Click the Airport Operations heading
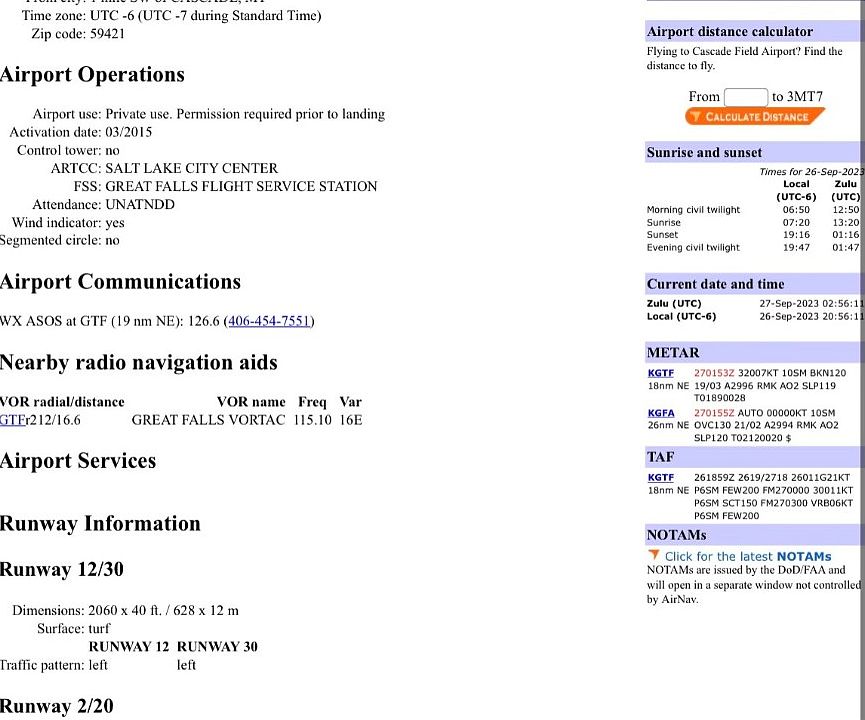The width and height of the screenshot is (865, 720). tap(92, 75)
